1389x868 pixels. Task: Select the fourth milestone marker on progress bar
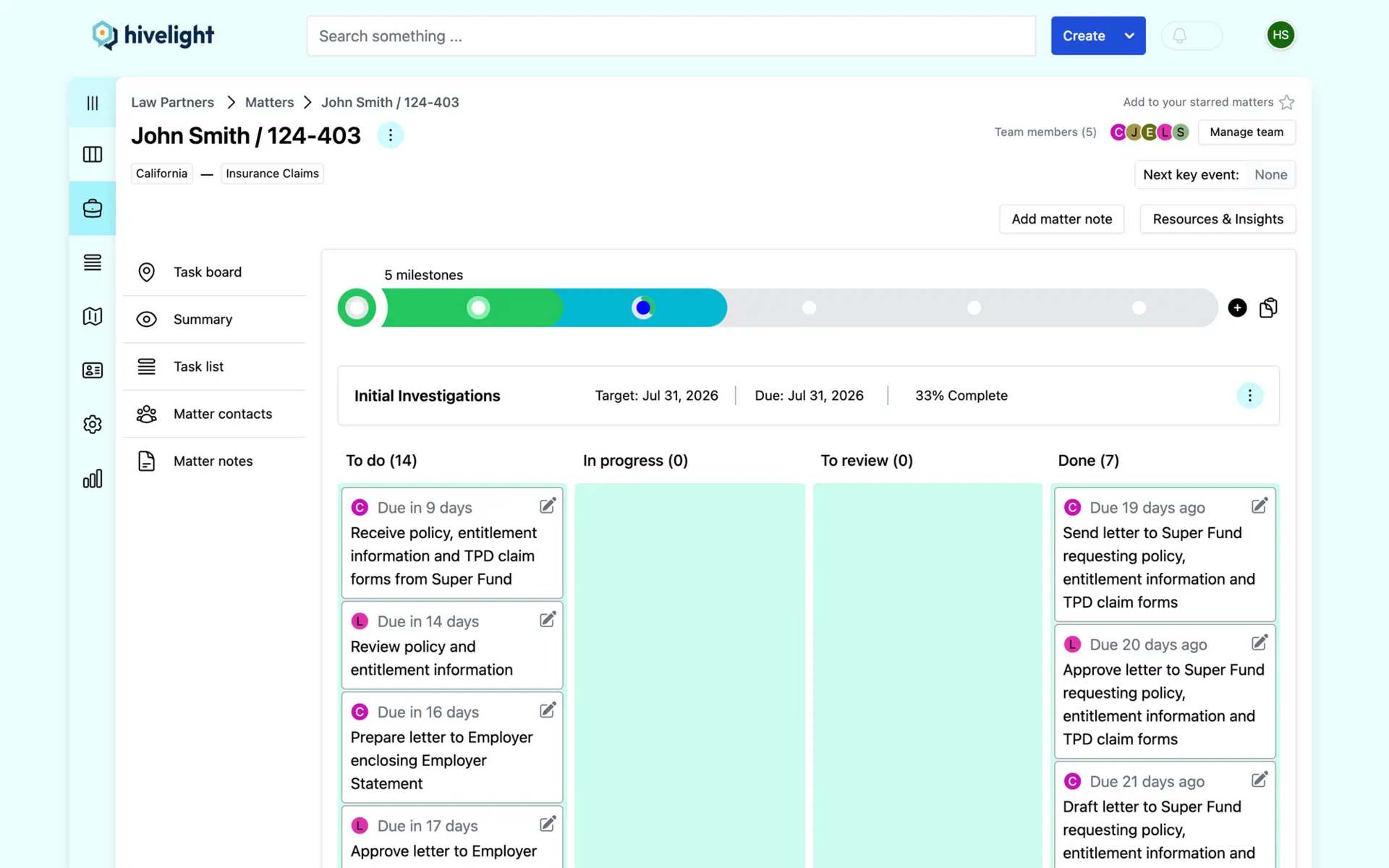point(809,308)
